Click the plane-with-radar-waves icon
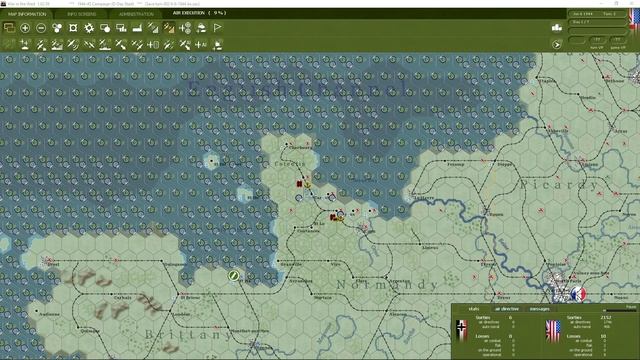This screenshot has width=640, height=360. tap(73, 44)
